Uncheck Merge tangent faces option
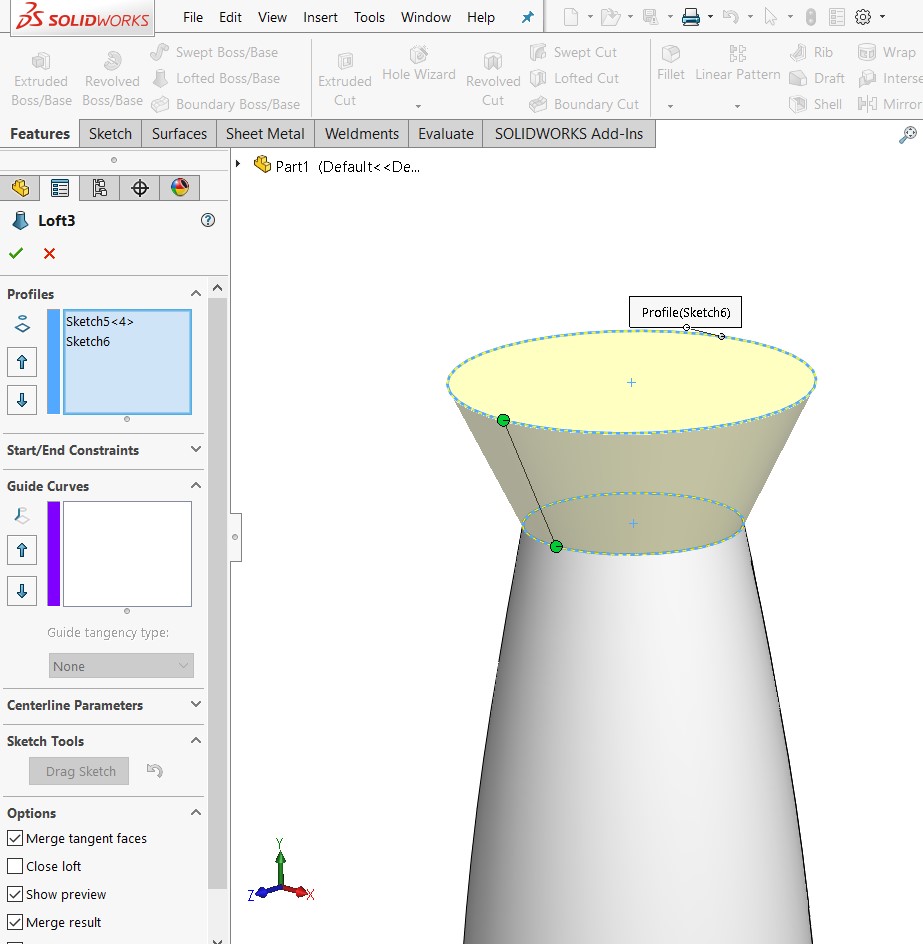Image resolution: width=923 pixels, height=944 pixels. click(x=15, y=839)
